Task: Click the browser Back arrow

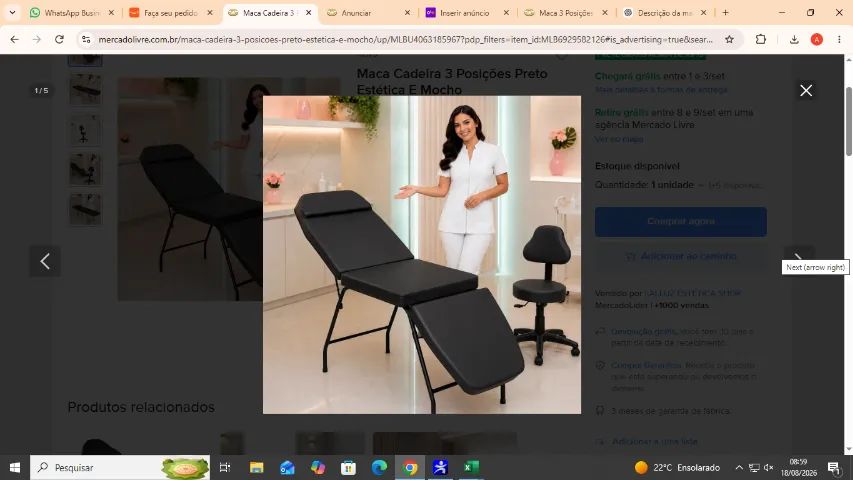Action: click(x=15, y=39)
